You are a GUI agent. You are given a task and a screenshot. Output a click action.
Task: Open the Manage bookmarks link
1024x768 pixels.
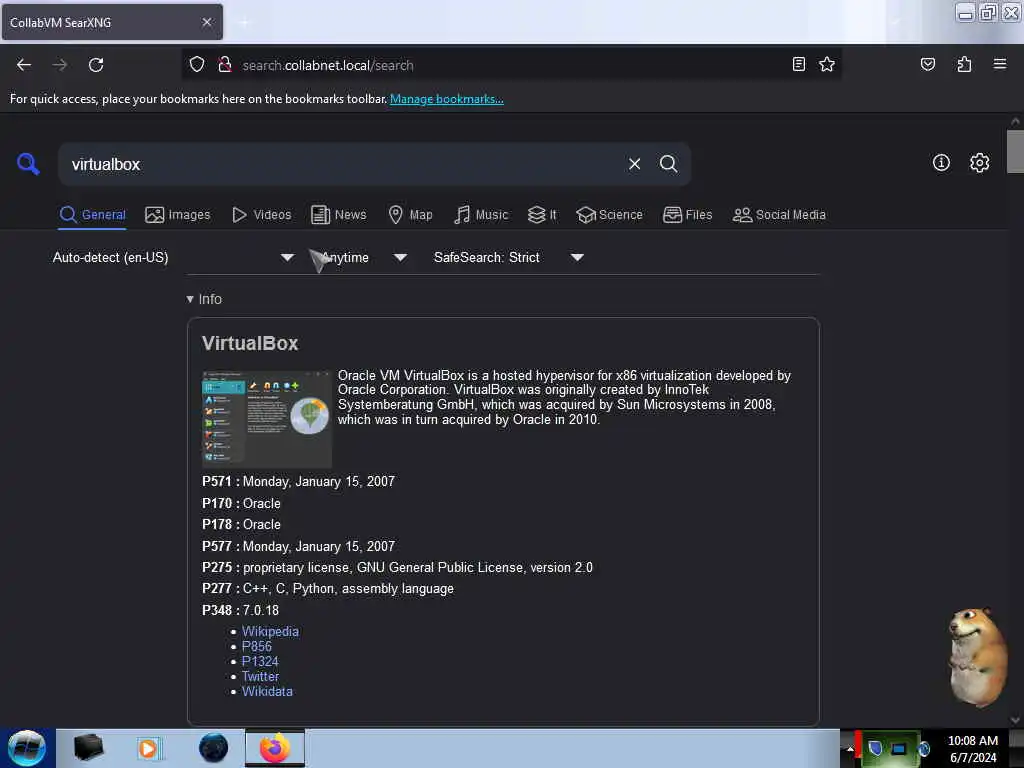pyautogui.click(x=447, y=99)
